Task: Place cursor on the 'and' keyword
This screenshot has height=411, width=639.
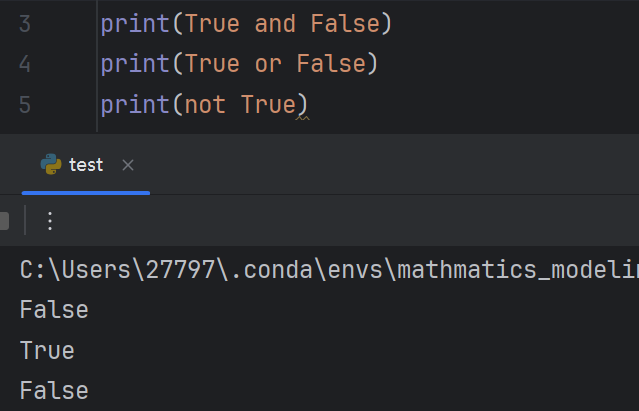Action: (275, 24)
